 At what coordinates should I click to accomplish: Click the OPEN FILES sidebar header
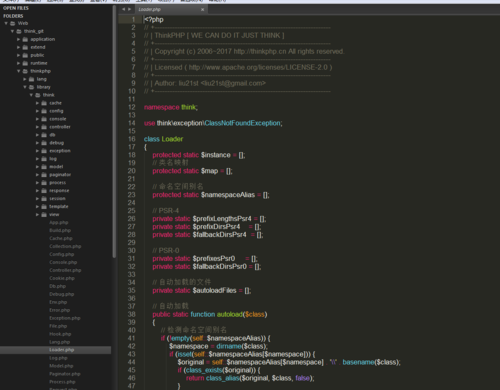16,8
